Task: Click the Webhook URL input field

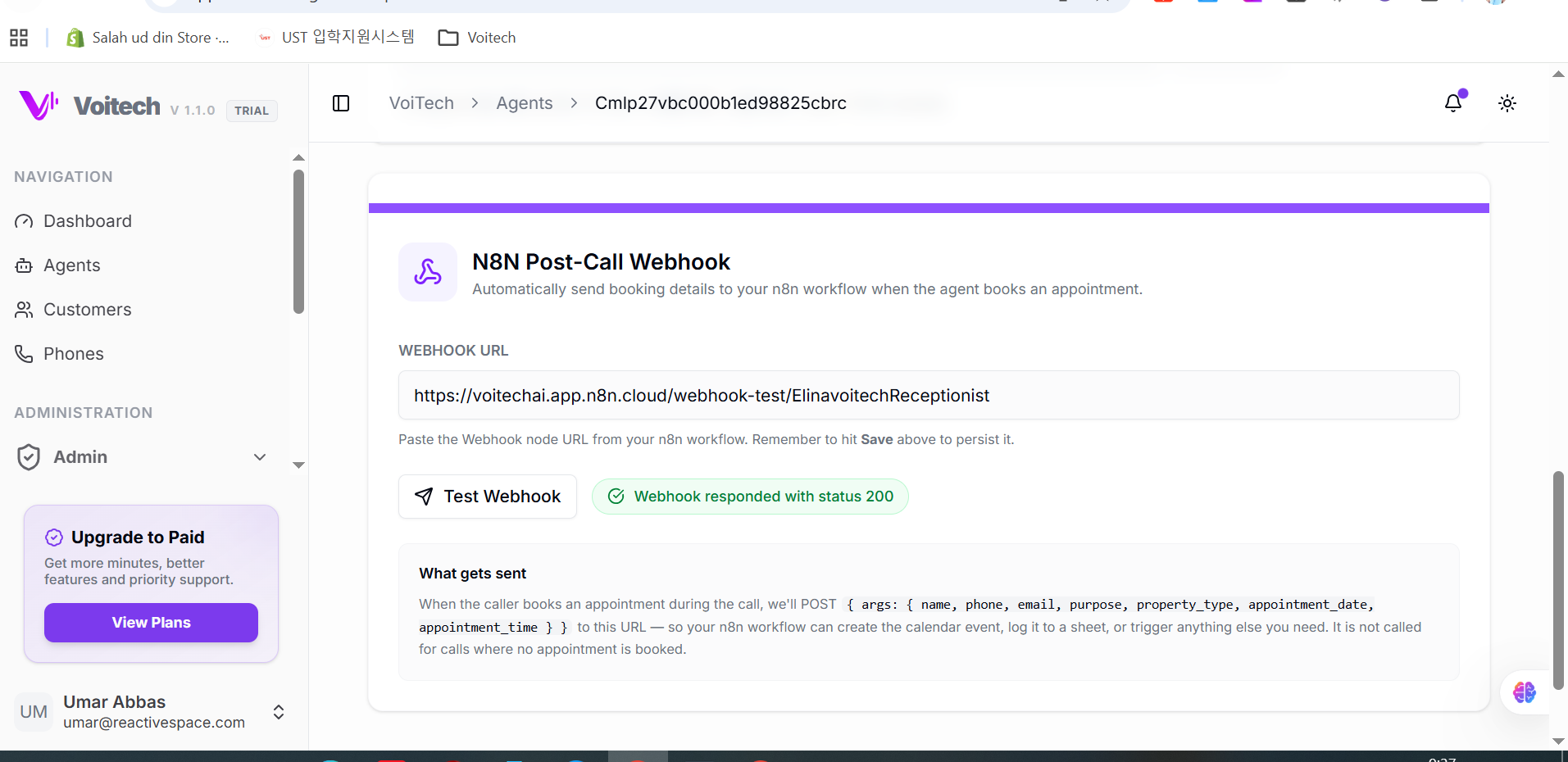Action: pyautogui.click(x=929, y=395)
